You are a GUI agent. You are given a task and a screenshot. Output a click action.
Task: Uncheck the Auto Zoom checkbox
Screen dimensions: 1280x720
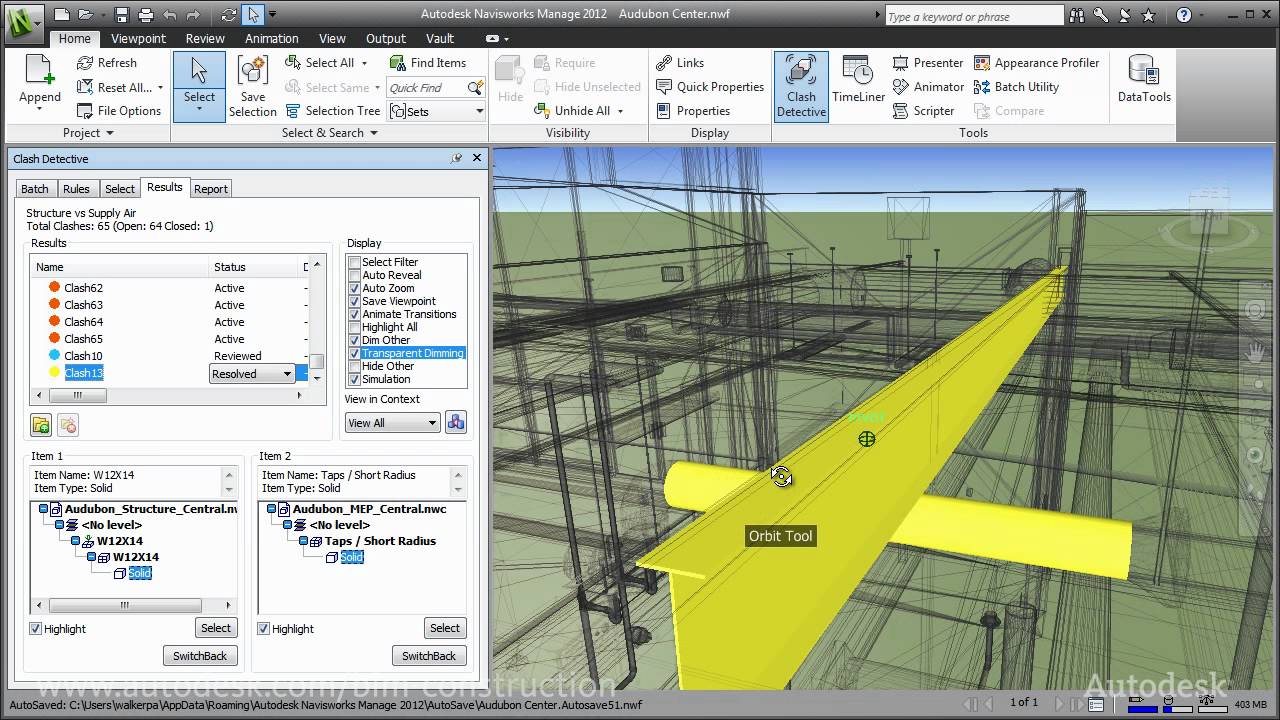[x=354, y=288]
